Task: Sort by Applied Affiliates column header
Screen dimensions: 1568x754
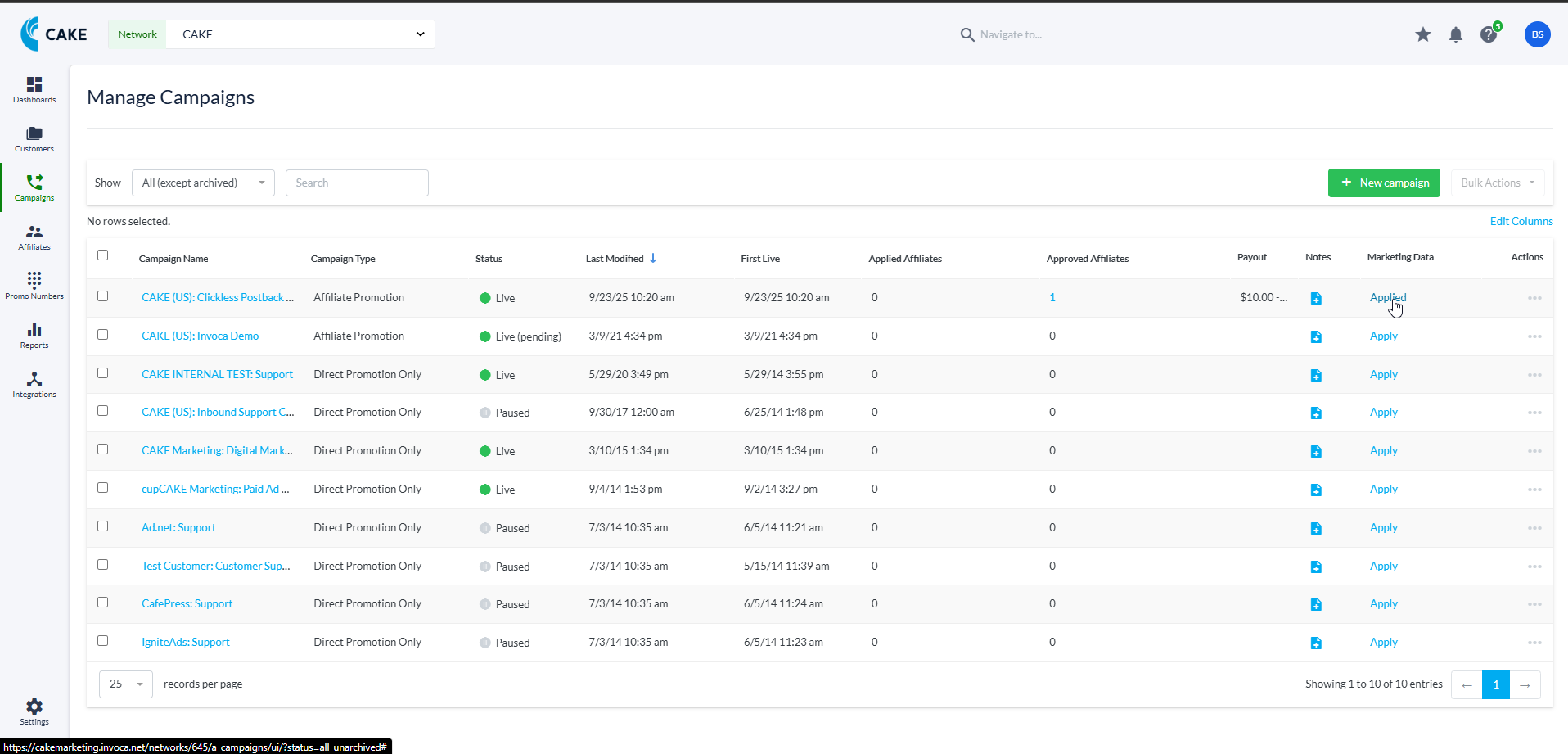Action: [x=905, y=259]
